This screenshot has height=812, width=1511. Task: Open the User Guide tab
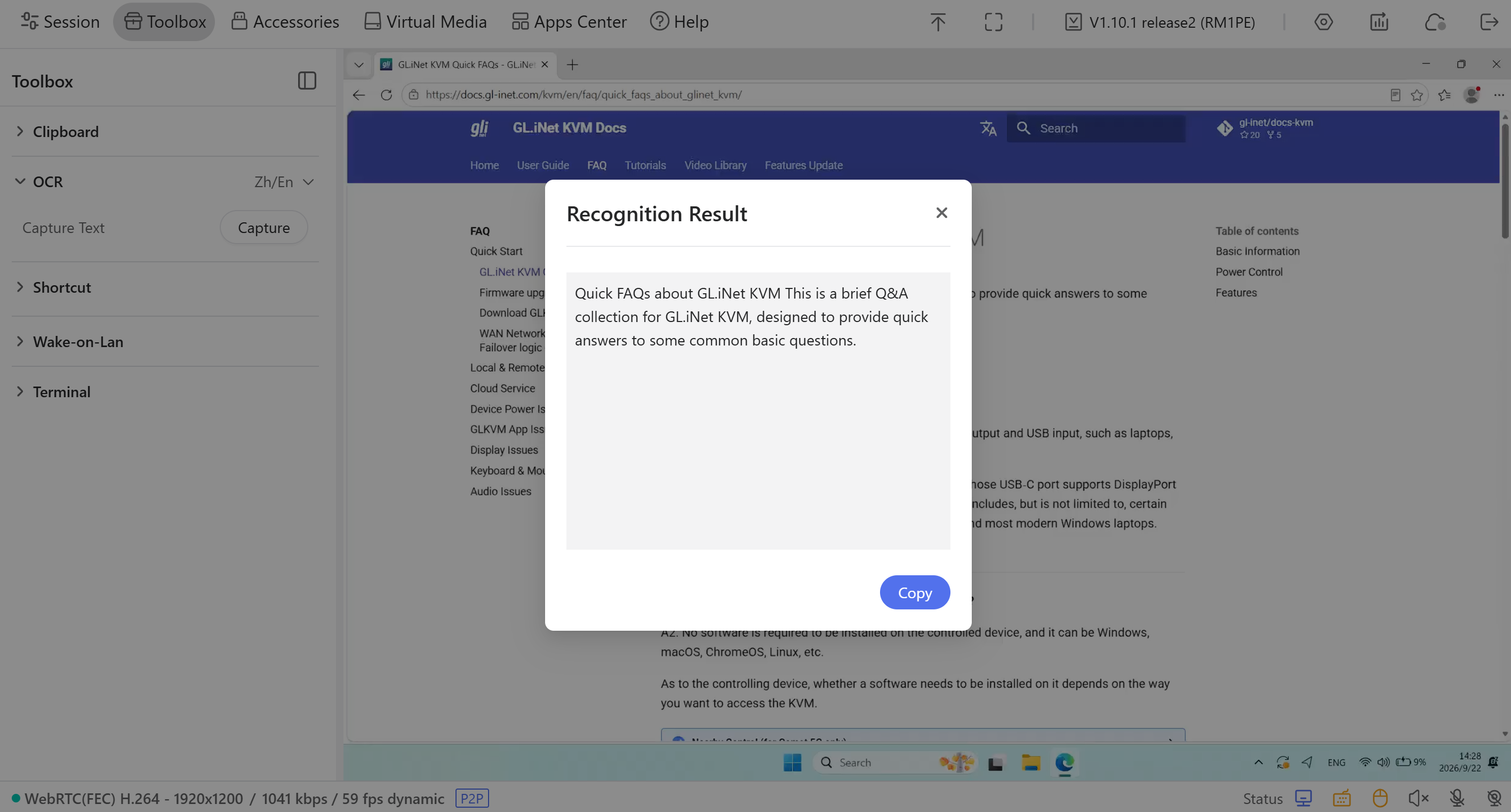542,165
